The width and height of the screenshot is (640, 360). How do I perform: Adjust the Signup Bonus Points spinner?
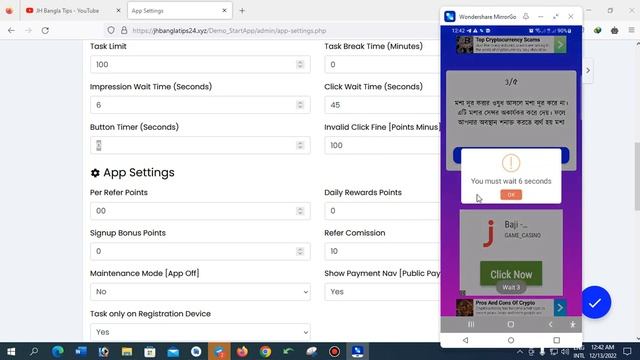click(x=300, y=251)
